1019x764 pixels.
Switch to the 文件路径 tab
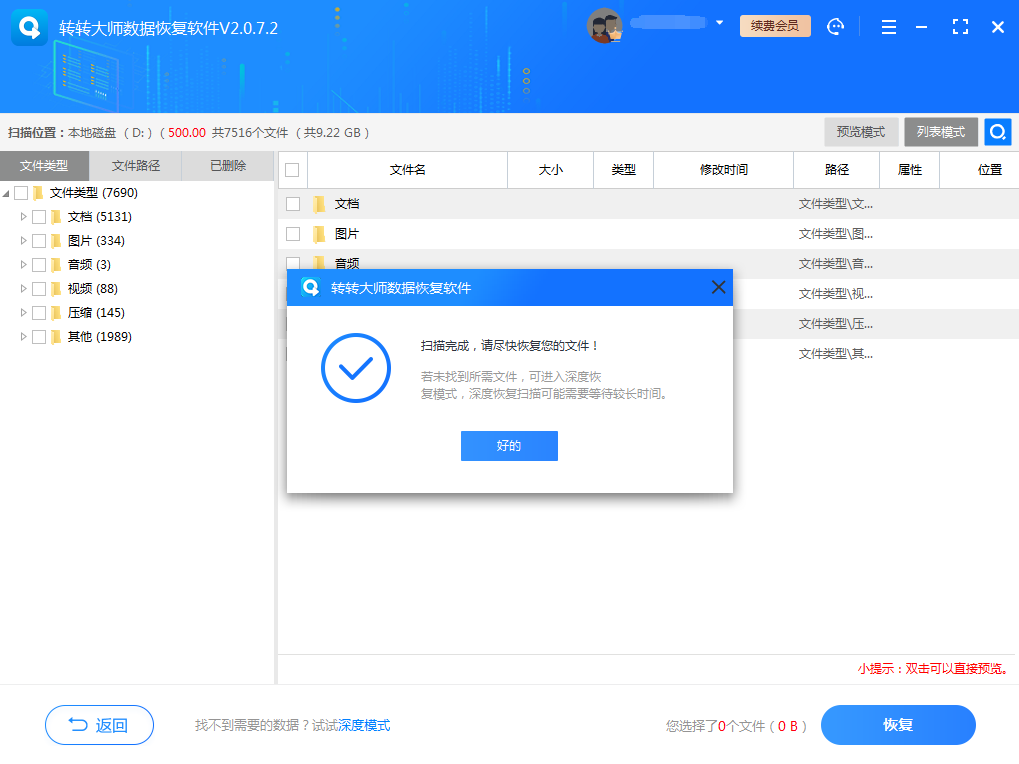click(x=134, y=165)
